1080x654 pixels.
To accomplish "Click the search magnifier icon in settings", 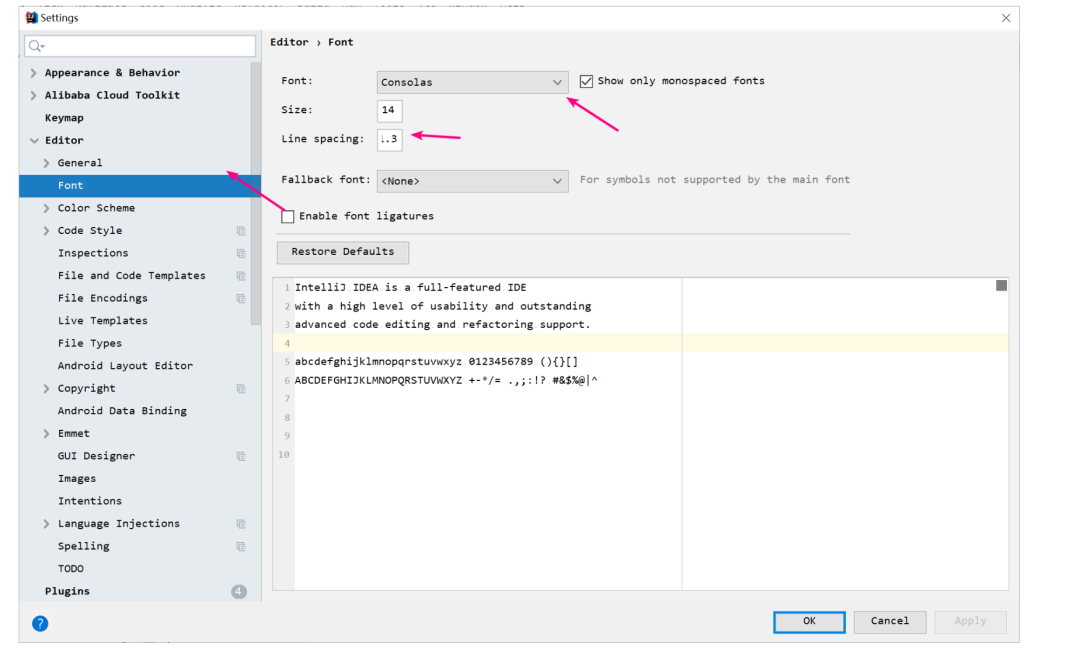I will coord(36,46).
